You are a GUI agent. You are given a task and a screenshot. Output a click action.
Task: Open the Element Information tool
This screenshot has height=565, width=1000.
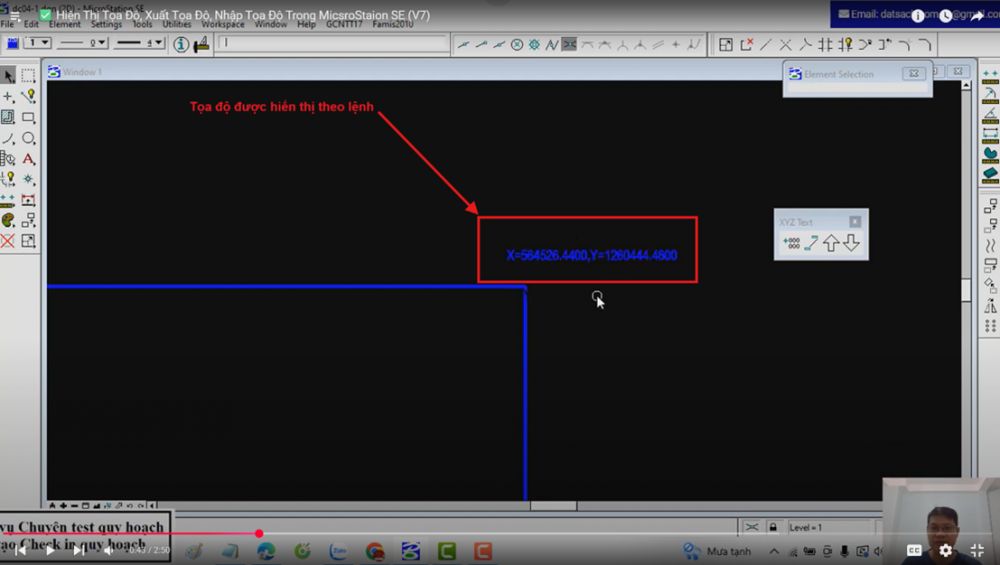pyautogui.click(x=181, y=44)
